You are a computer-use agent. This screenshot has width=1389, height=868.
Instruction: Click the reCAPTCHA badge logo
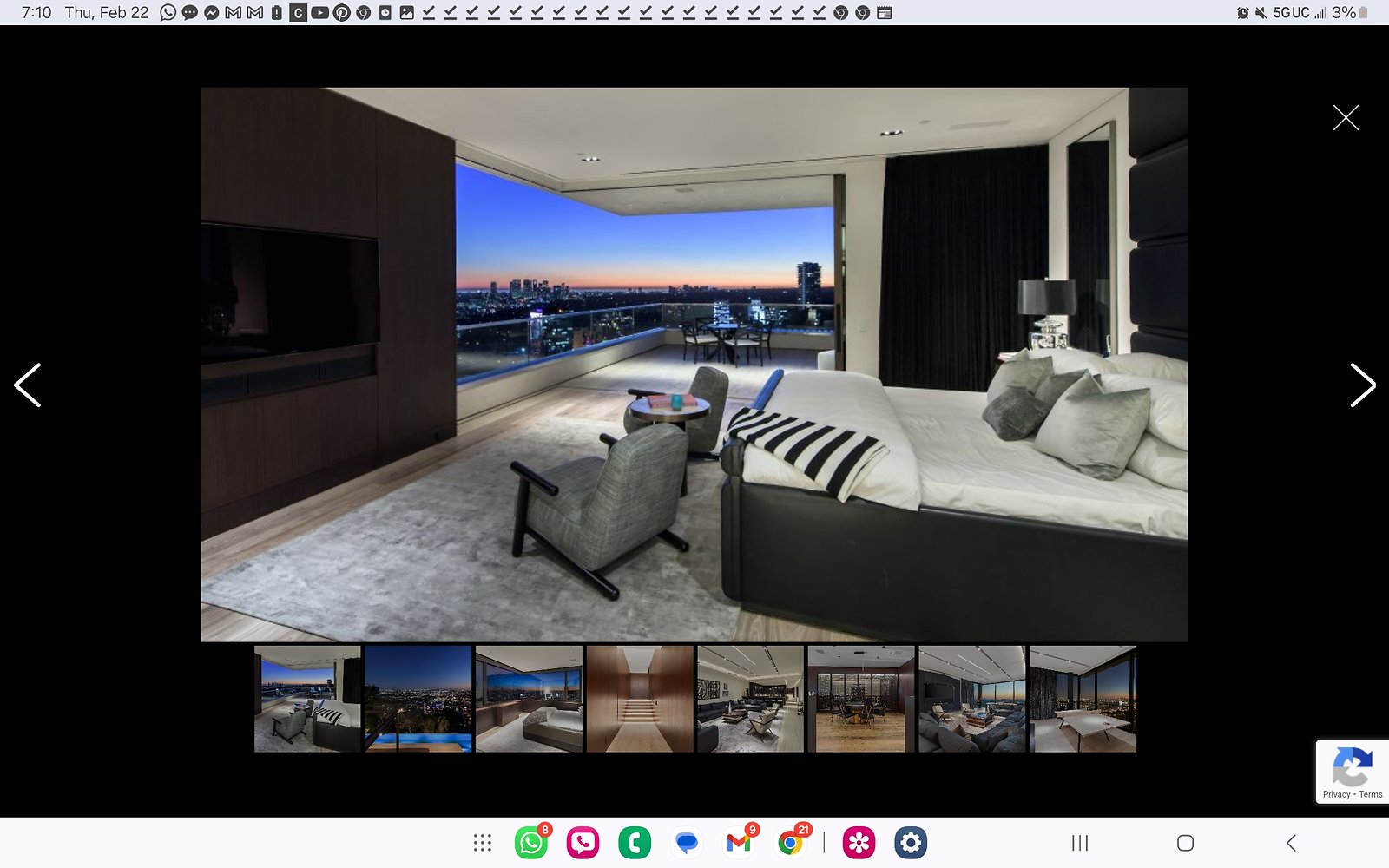1352,766
